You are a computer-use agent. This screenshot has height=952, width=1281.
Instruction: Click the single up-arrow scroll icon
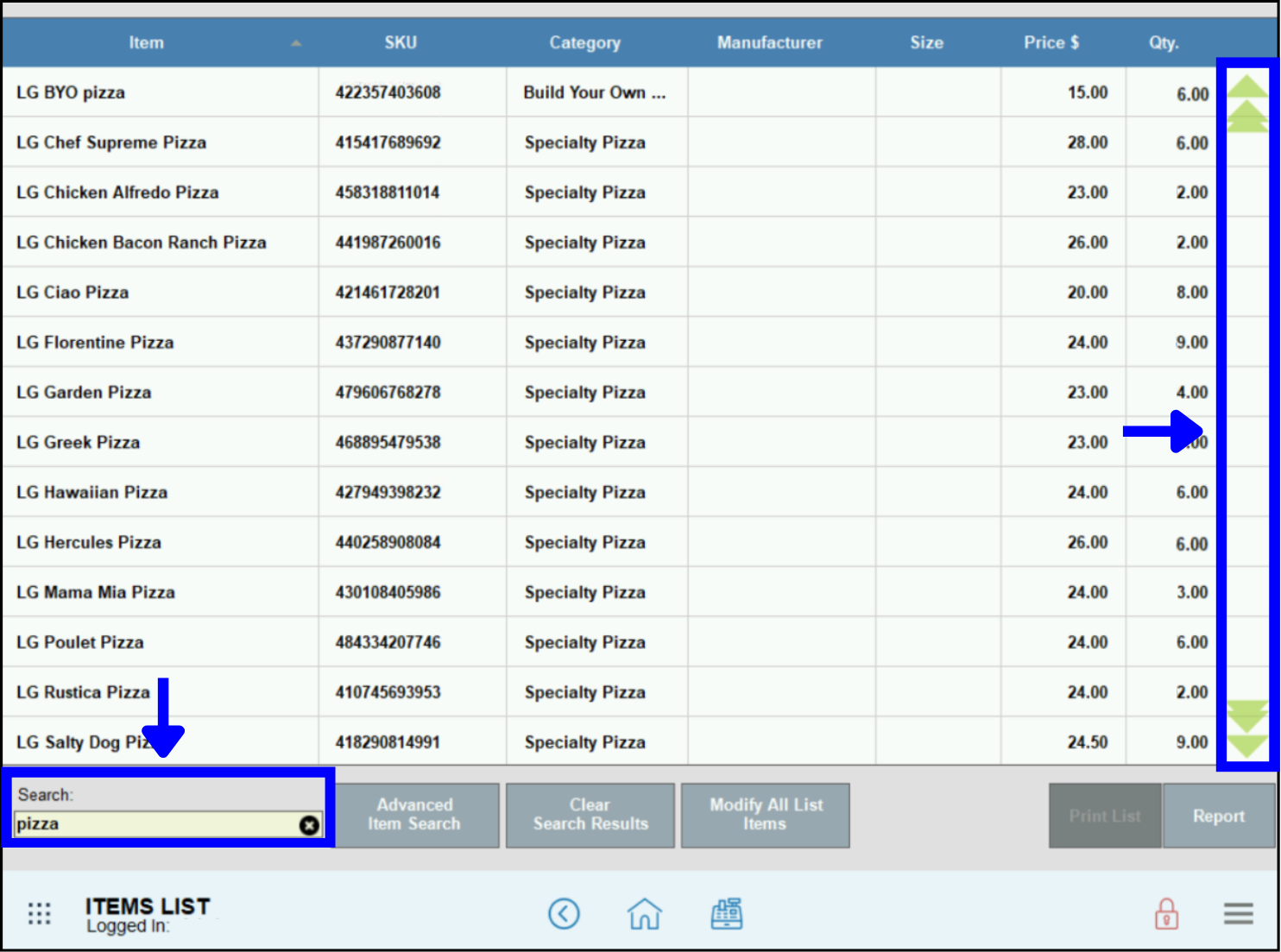coord(1246,85)
